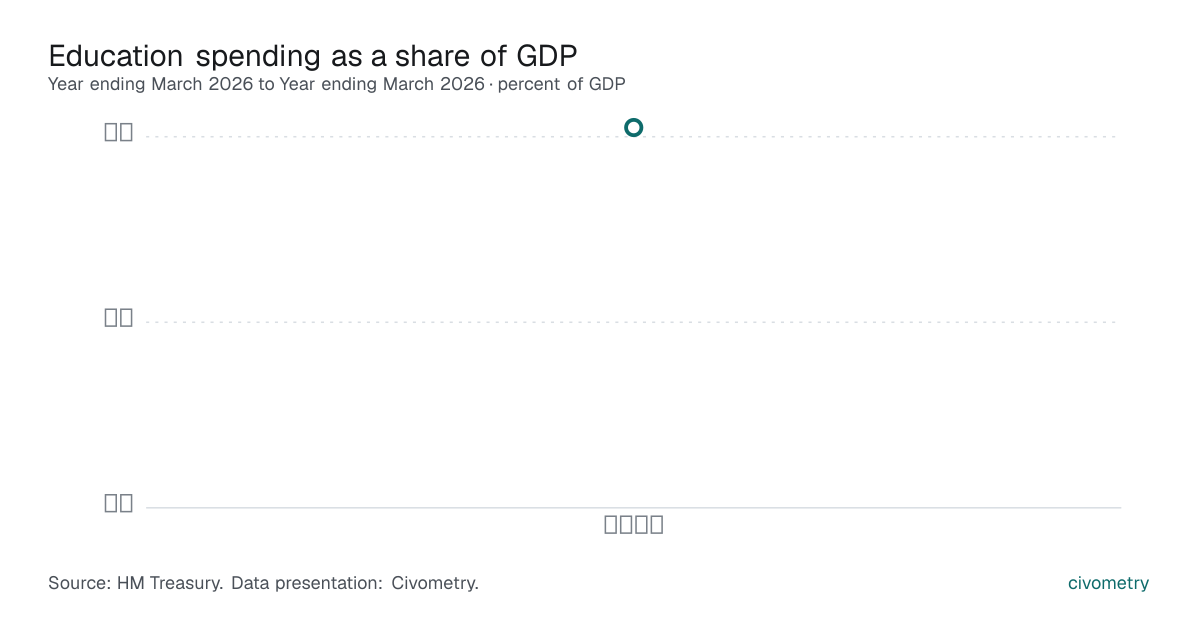Click the top y-axis tick label
The height and width of the screenshot is (630, 1200).
119,131
